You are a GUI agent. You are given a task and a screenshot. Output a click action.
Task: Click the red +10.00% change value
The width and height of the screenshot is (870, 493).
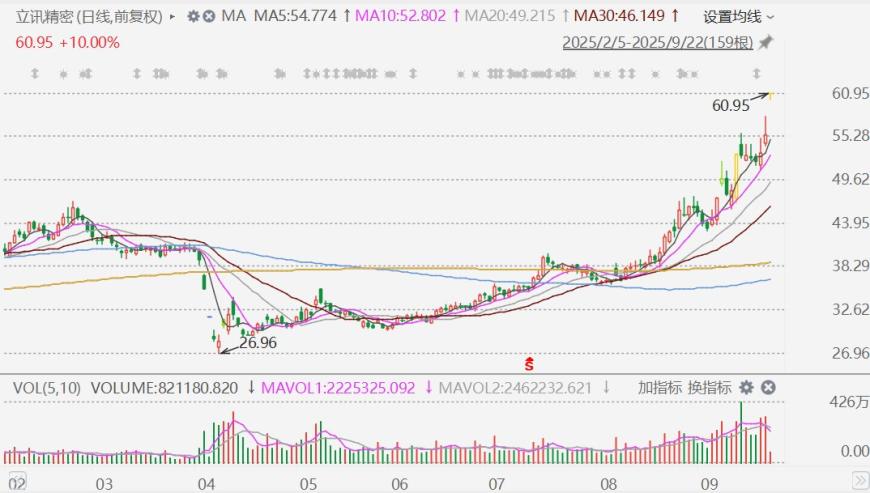coord(89,43)
